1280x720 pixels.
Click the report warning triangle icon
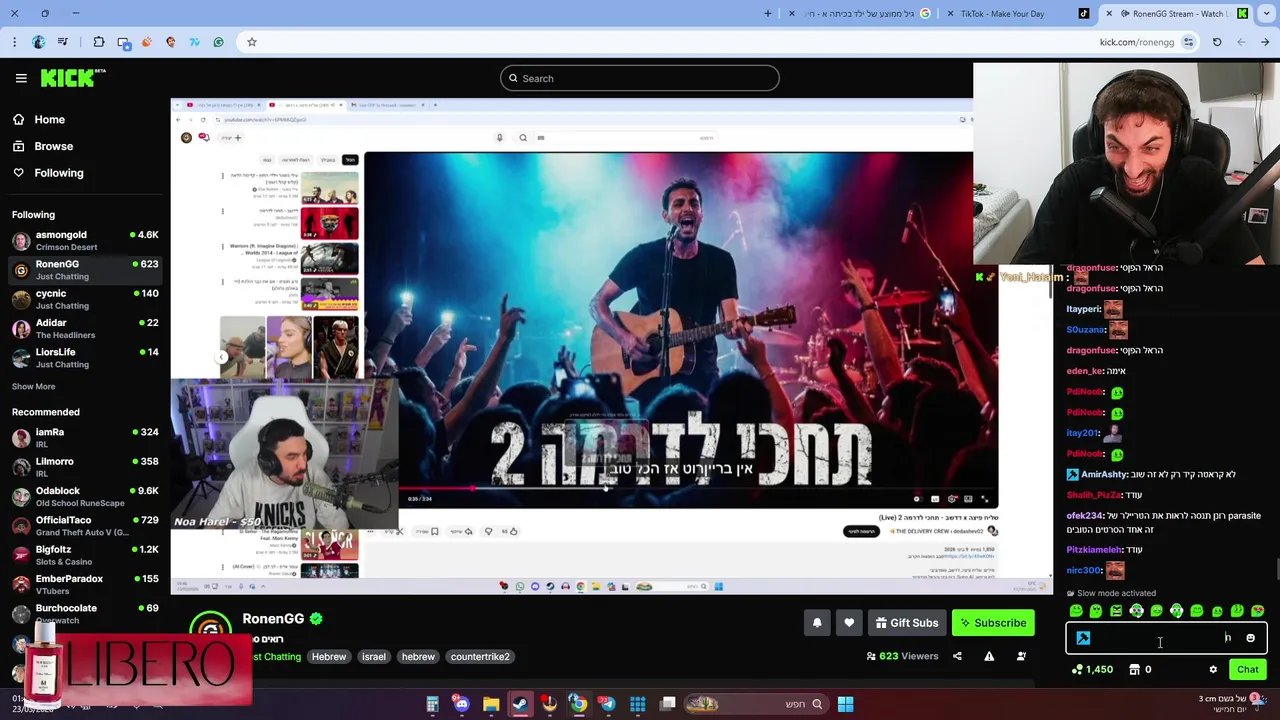989,656
